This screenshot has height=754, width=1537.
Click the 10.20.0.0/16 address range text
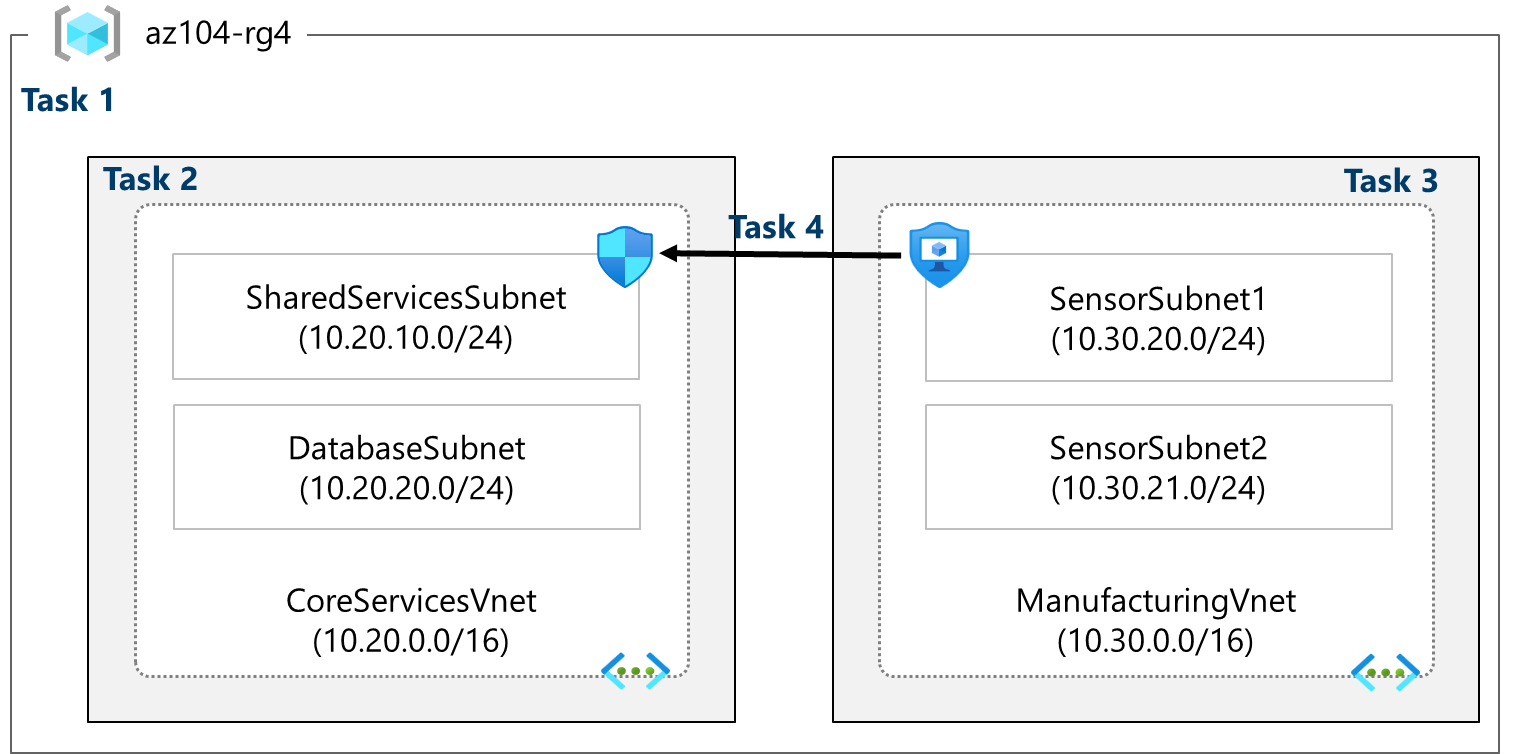(411, 640)
